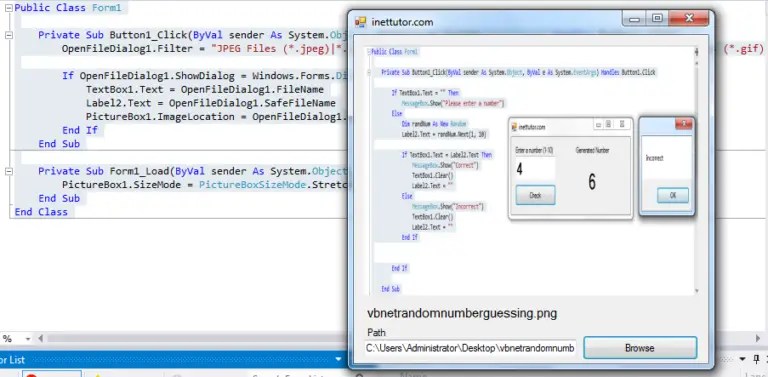The width and height of the screenshot is (768, 377).
Task: Click the 'Label2.Text = OpenFileDialog1.SafeFileName' line
Action: pos(211,103)
